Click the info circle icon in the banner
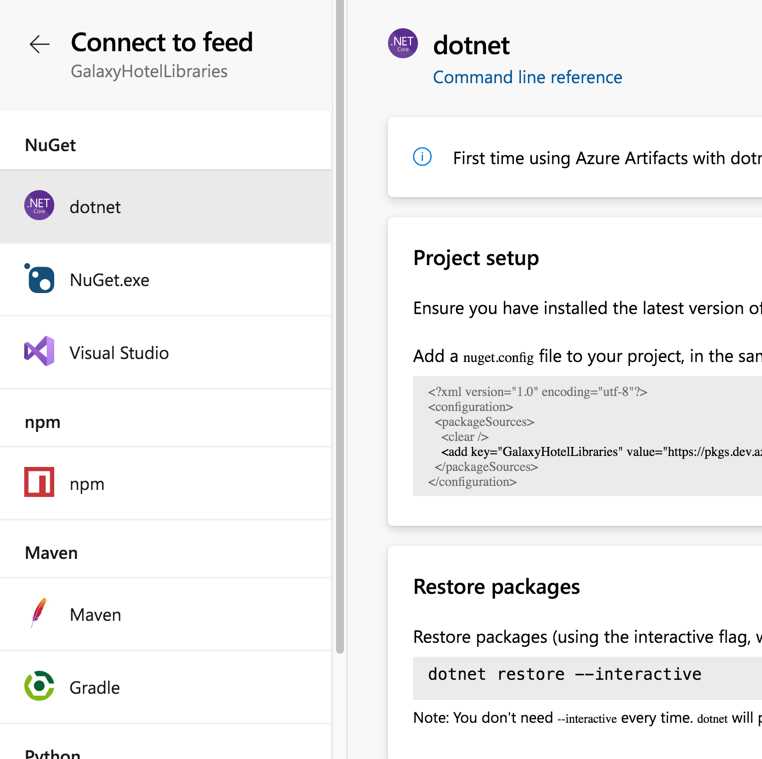 click(422, 157)
